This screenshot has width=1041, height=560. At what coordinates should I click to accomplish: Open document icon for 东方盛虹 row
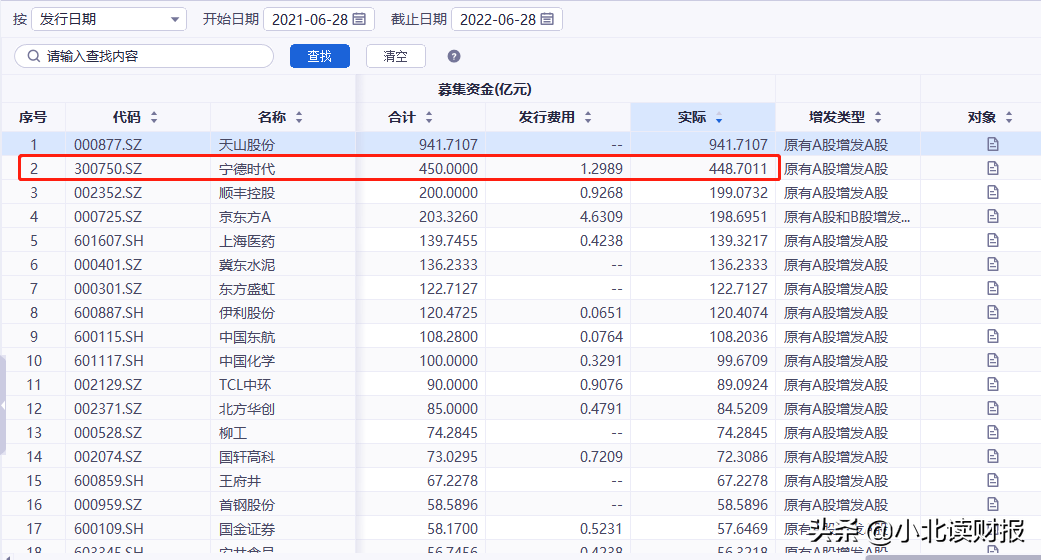tap(993, 288)
